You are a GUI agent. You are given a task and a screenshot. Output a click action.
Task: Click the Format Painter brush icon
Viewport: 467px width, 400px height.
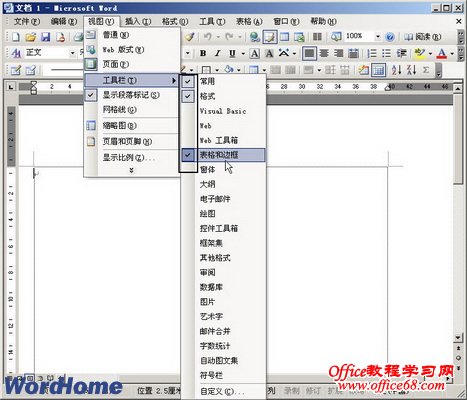(190, 37)
